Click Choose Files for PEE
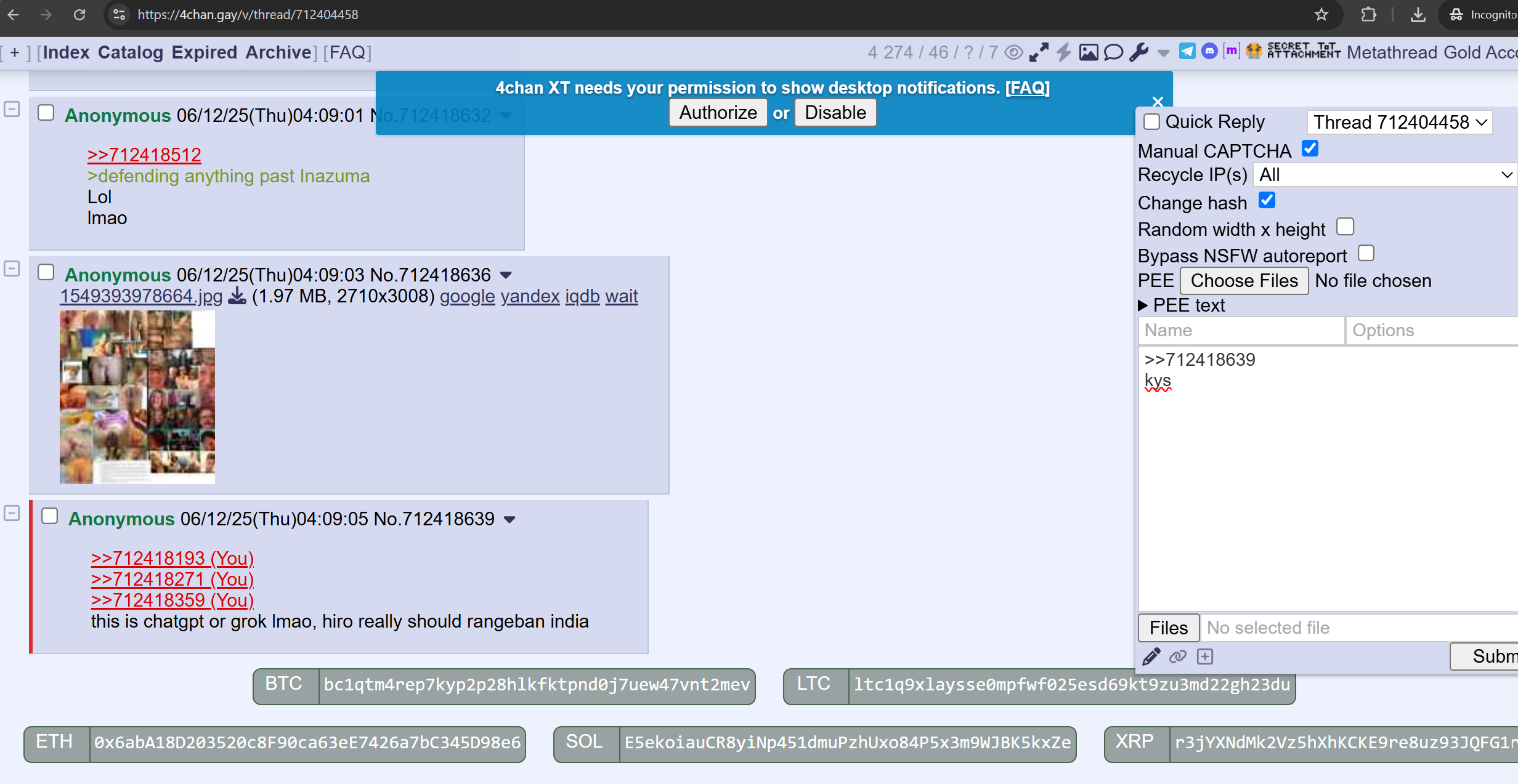Screen dimensions: 1518x784 click(1244, 281)
